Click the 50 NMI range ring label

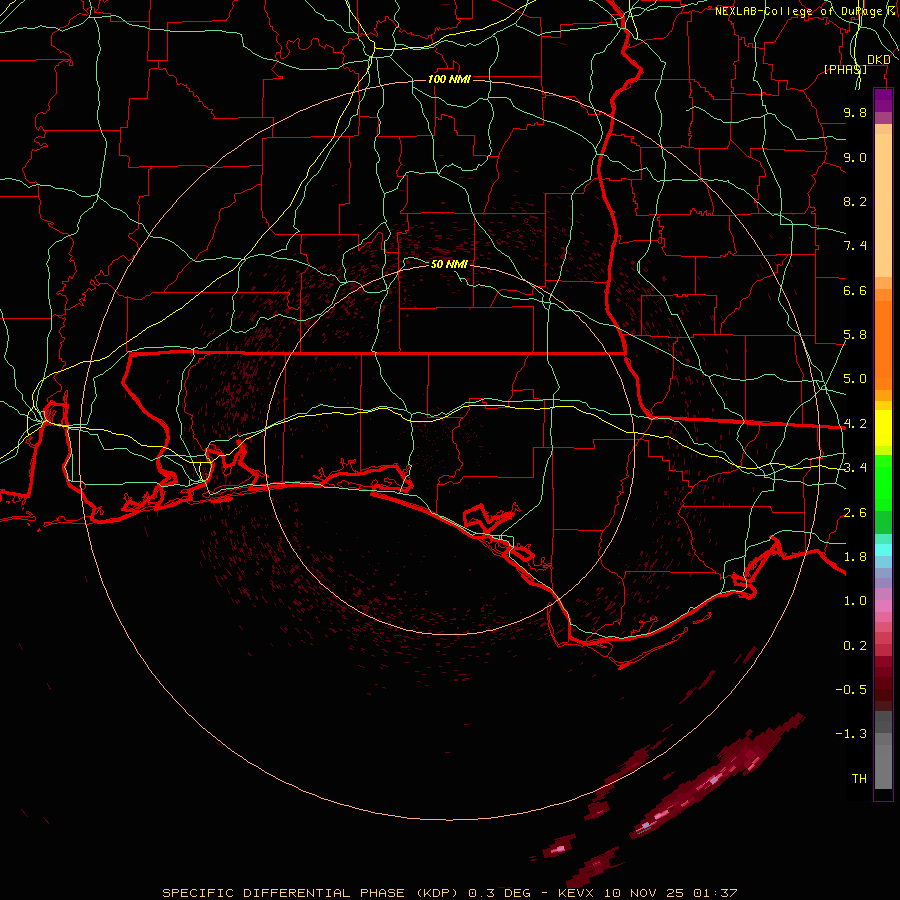tap(449, 264)
